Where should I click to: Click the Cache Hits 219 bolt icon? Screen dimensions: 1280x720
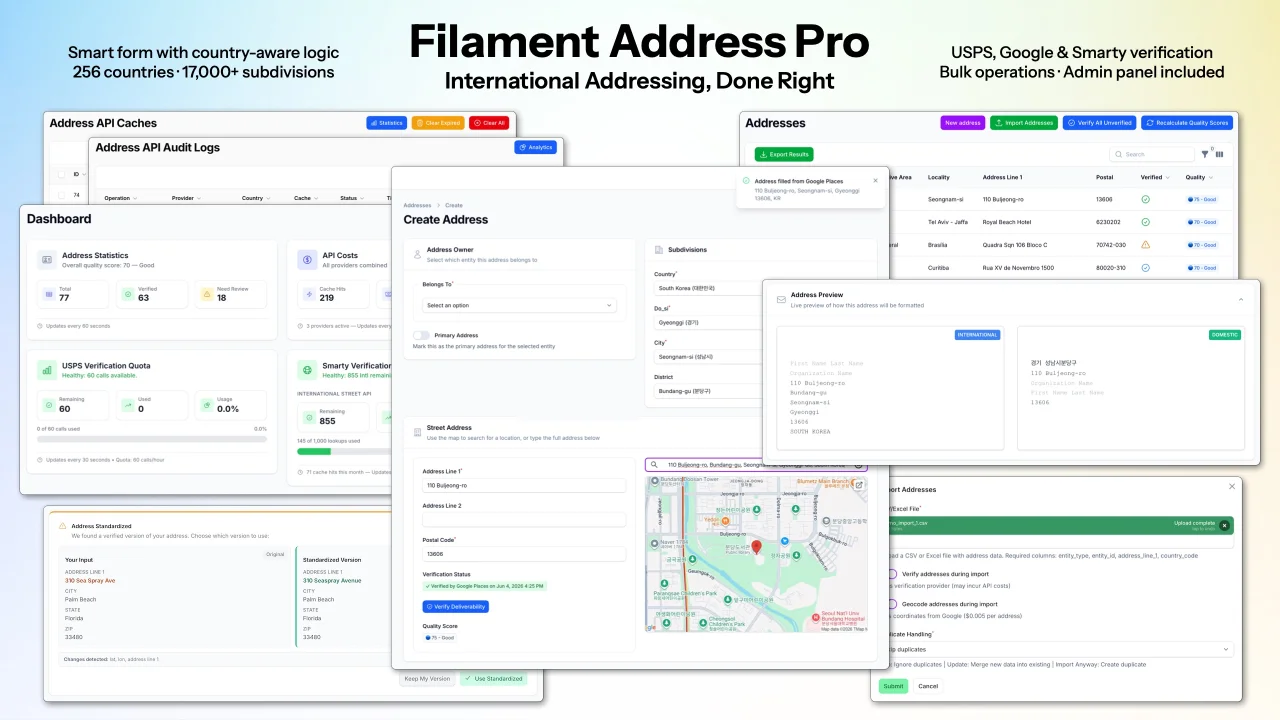point(308,294)
